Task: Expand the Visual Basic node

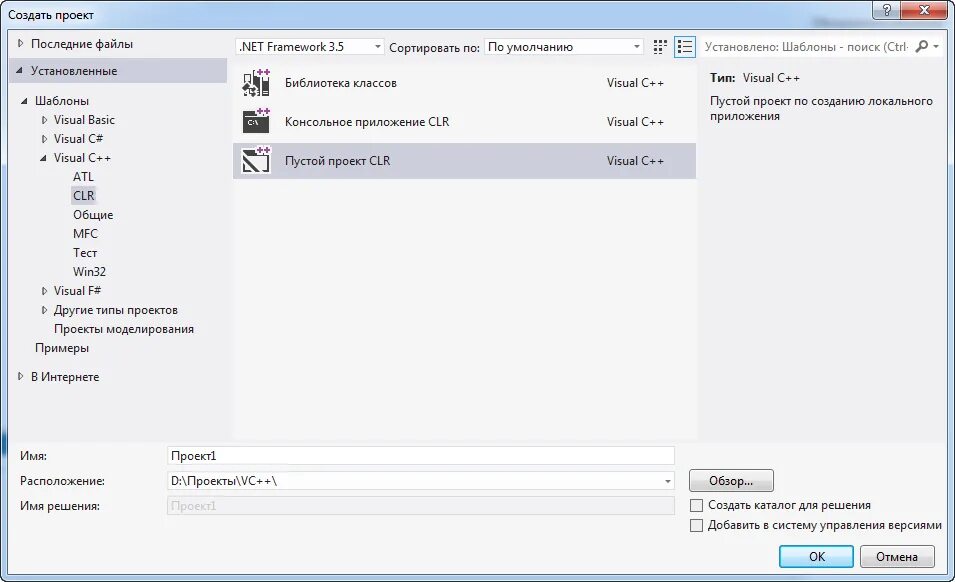Action: coord(44,120)
